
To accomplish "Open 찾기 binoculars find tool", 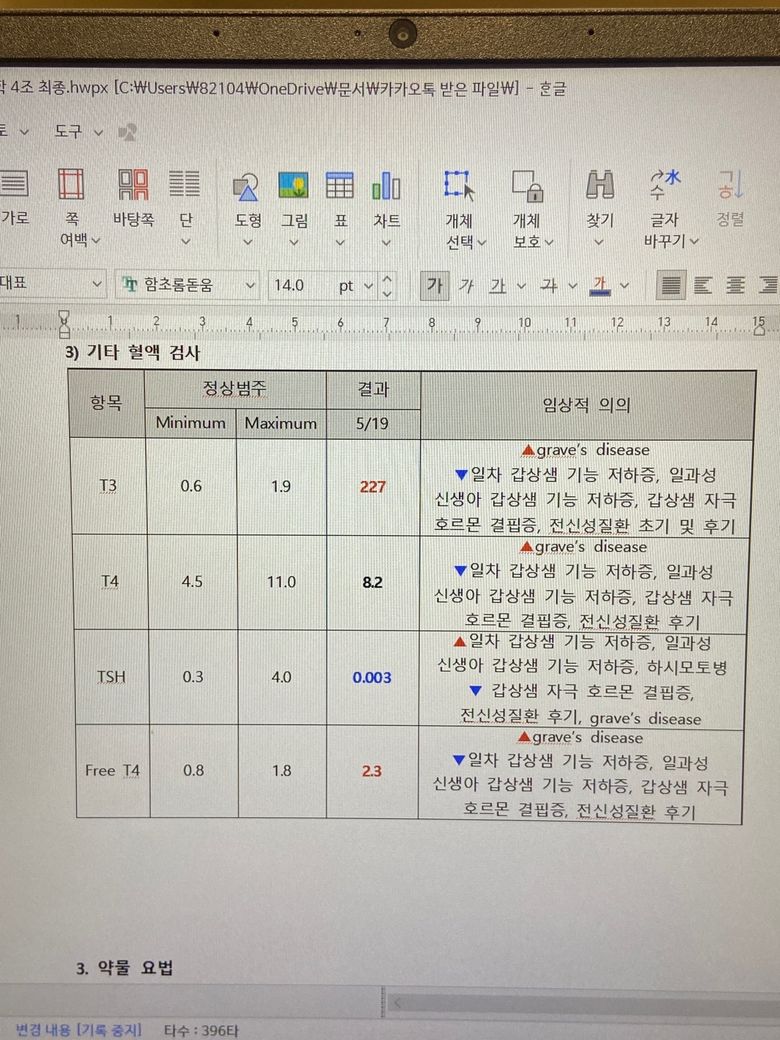I will click(599, 186).
